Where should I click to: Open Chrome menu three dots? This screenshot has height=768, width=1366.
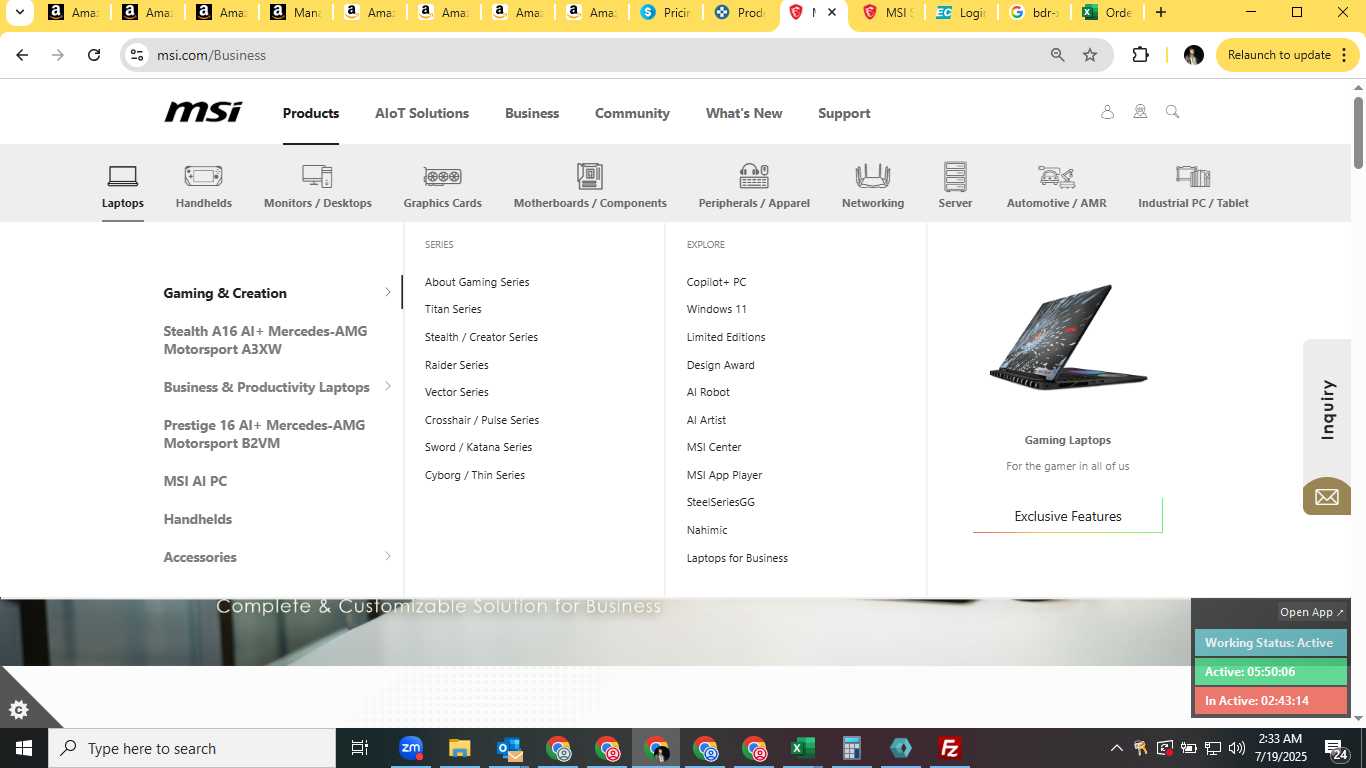point(1345,55)
